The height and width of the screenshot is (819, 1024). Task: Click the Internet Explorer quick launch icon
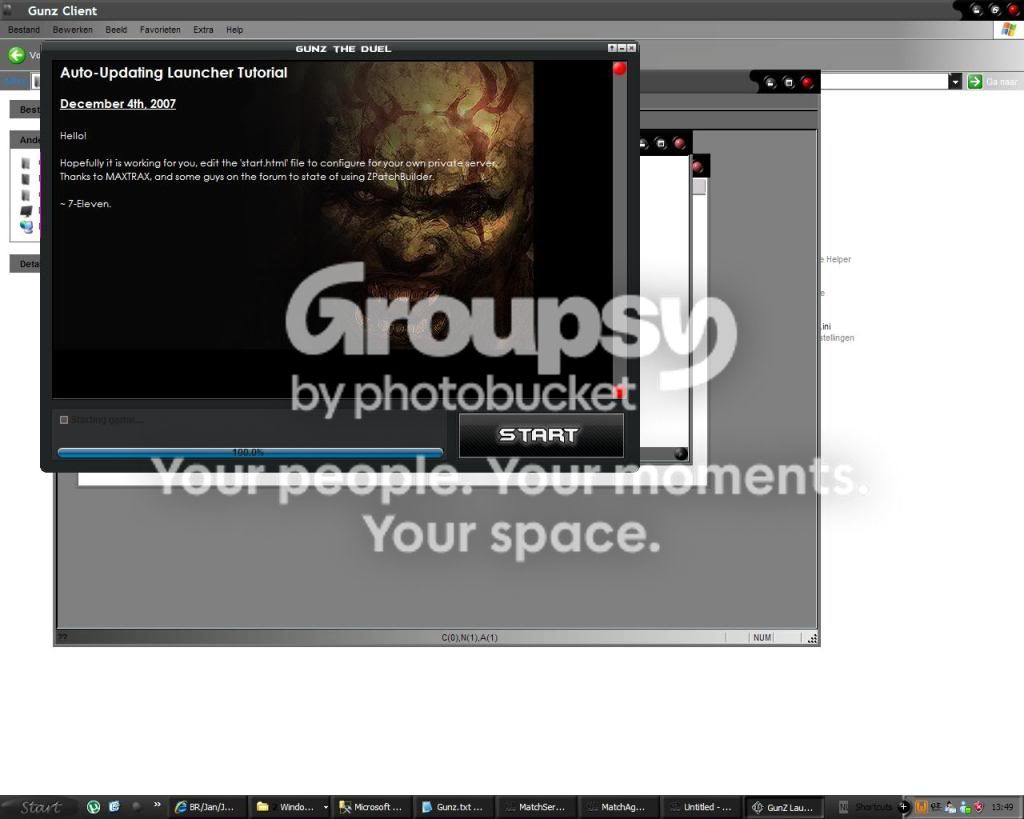tap(114, 807)
